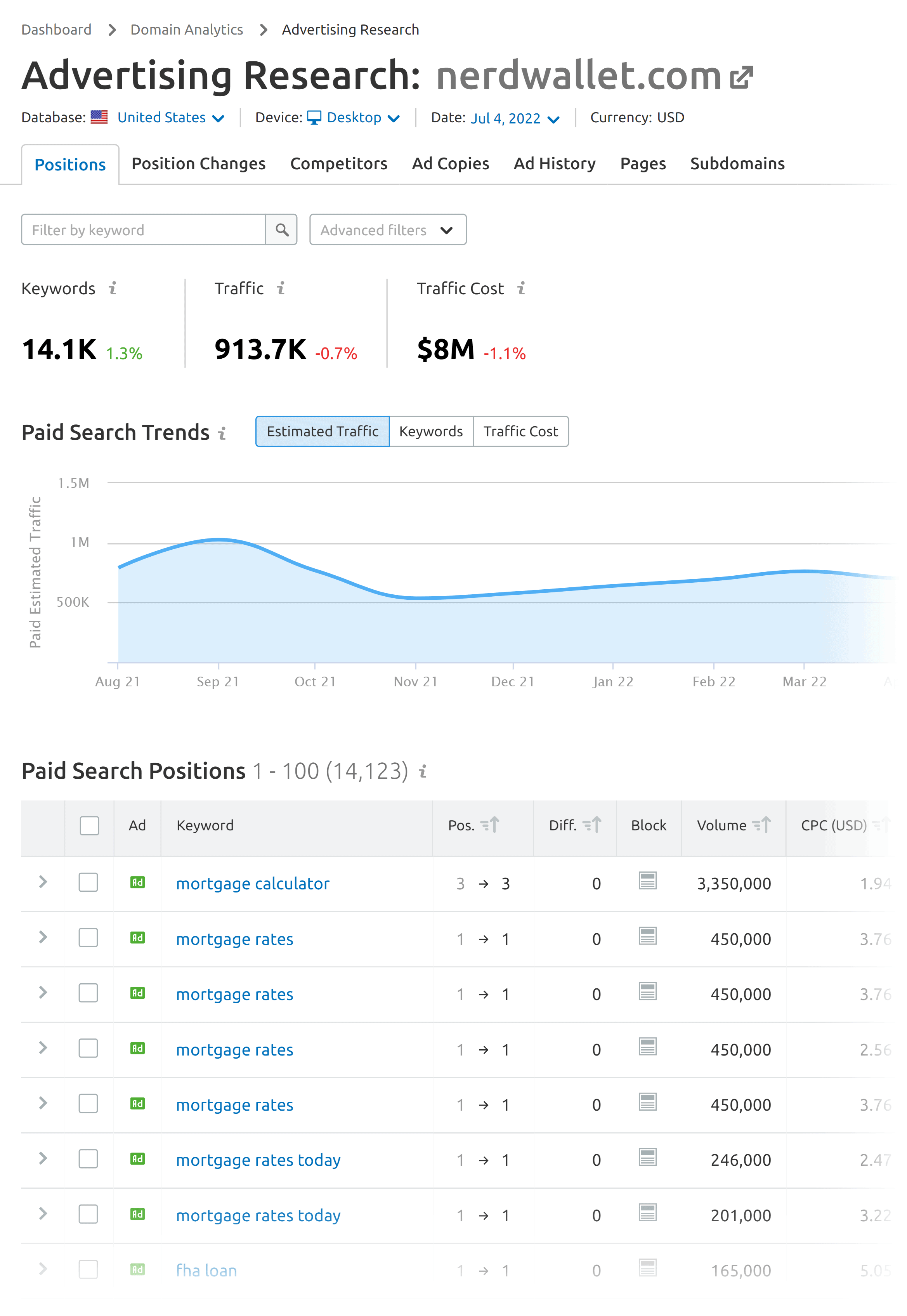Image resolution: width=907 pixels, height=1316 pixels.
Task: Open the Jul 4, 2022 date dropdown
Action: [515, 118]
